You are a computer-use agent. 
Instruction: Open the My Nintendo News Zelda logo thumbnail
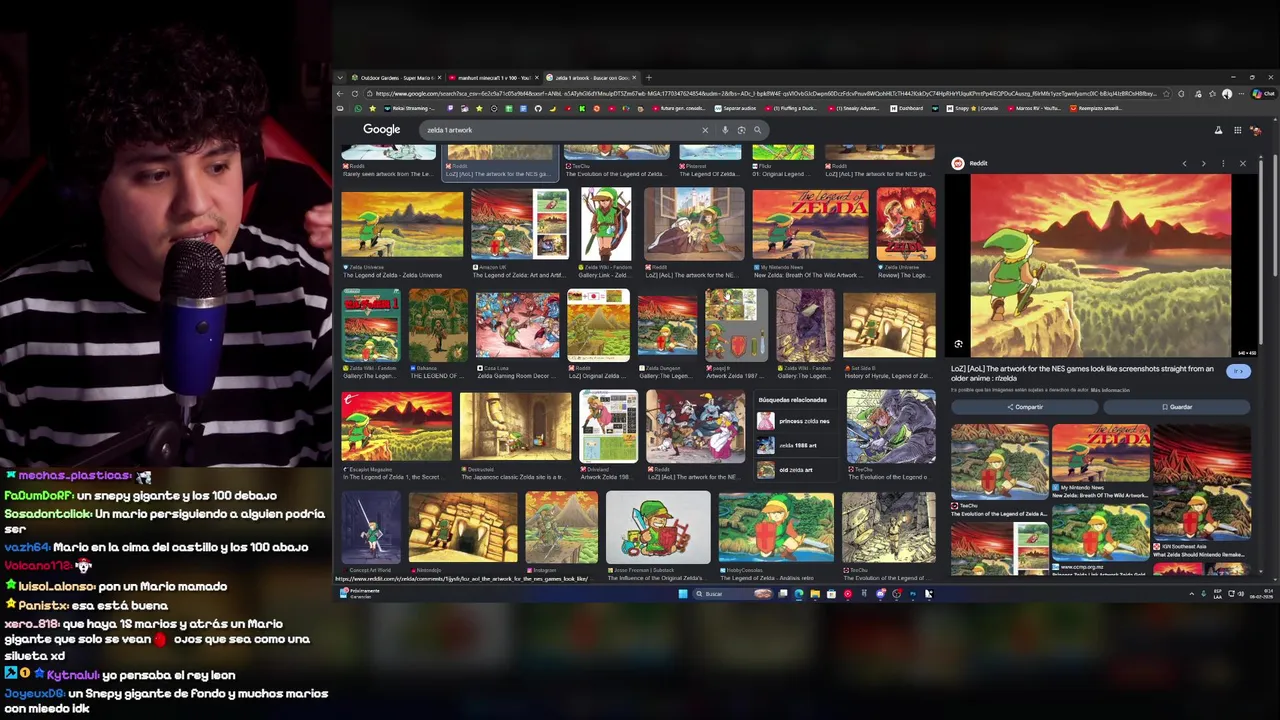pyautogui.click(x=810, y=226)
